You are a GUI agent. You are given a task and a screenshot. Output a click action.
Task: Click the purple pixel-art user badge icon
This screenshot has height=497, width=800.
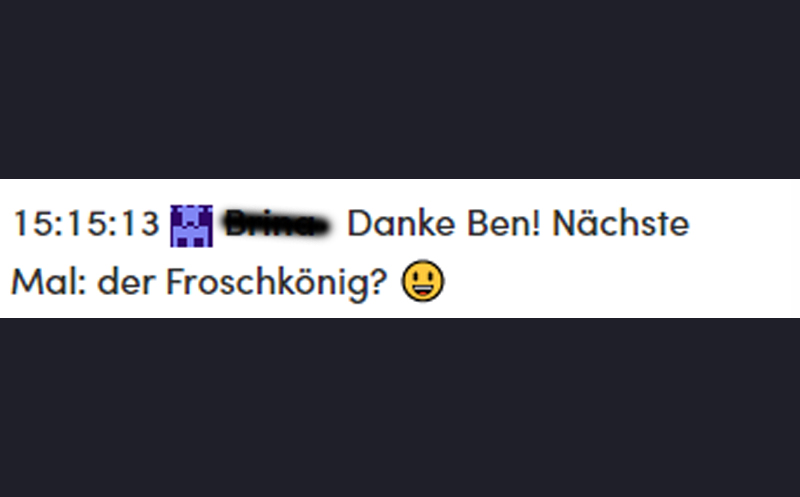tap(191, 226)
